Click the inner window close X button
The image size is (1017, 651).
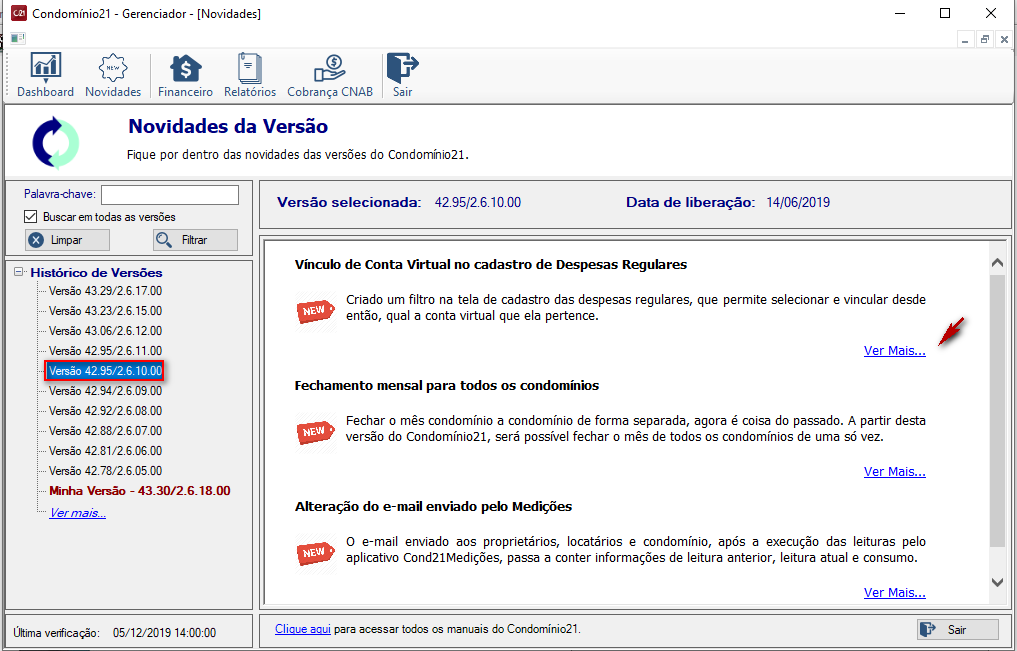click(x=1004, y=40)
